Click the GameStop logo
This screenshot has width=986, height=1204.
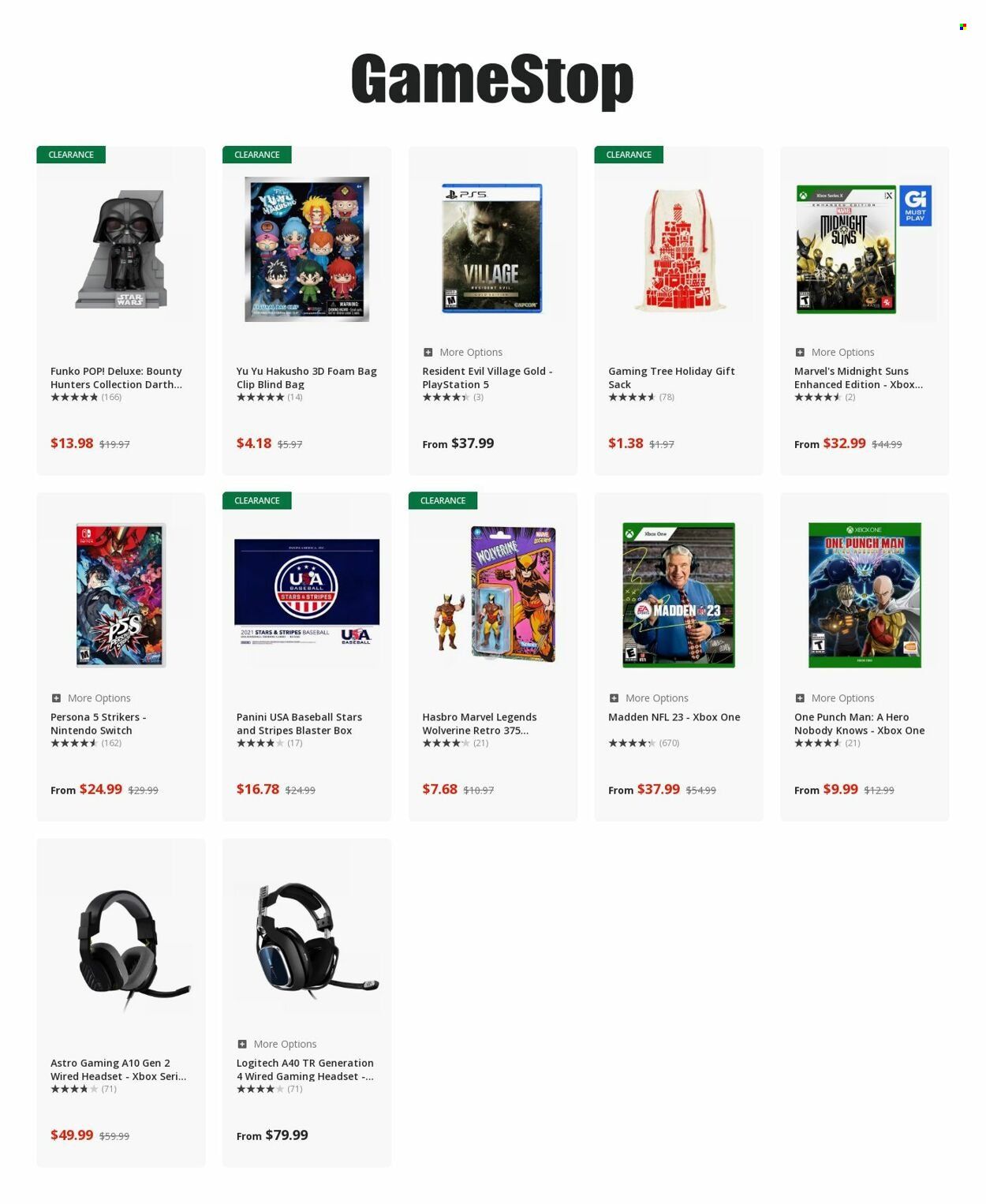point(492,80)
